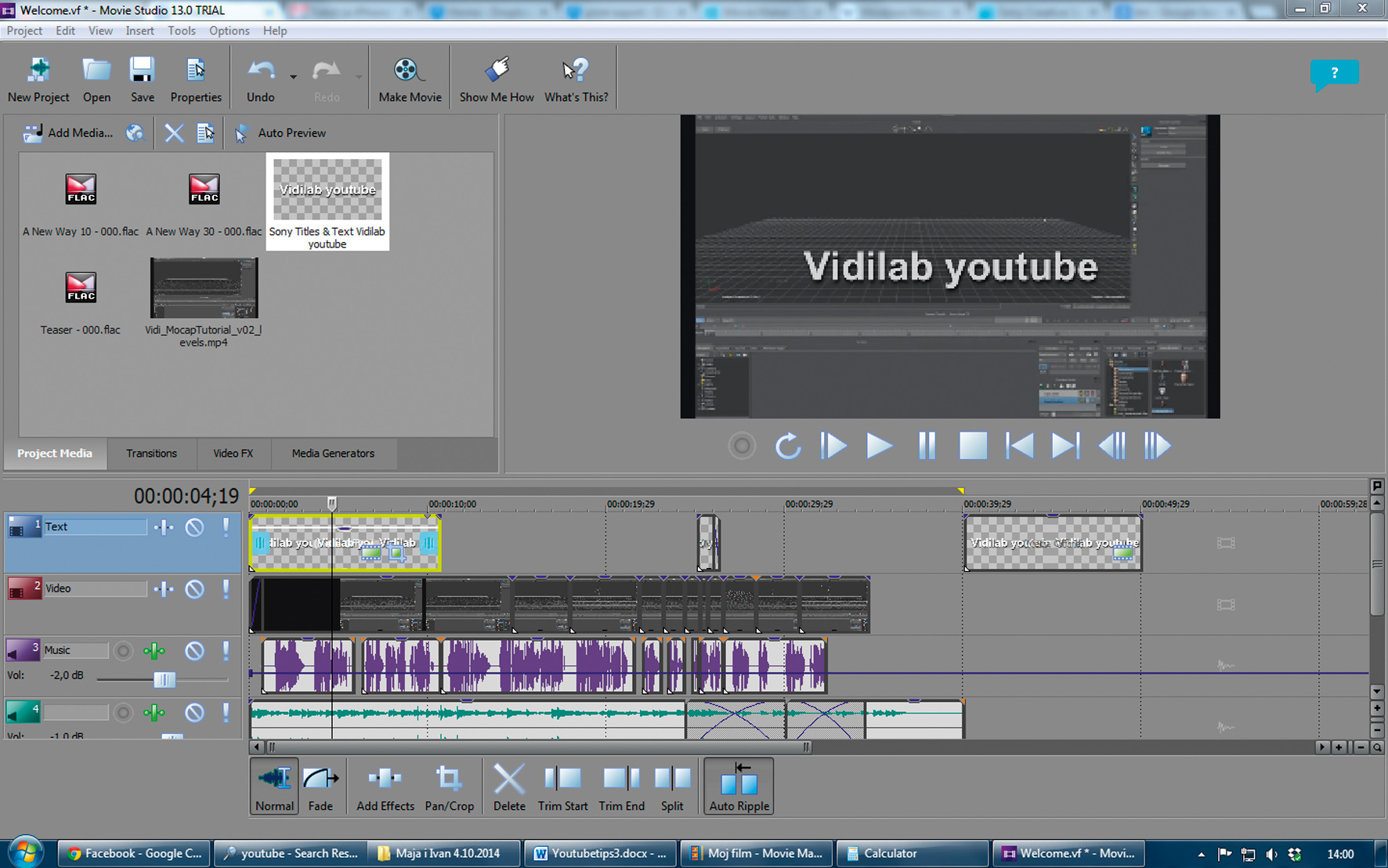1388x868 pixels.
Task: Click the Record button in preview
Action: [x=742, y=447]
